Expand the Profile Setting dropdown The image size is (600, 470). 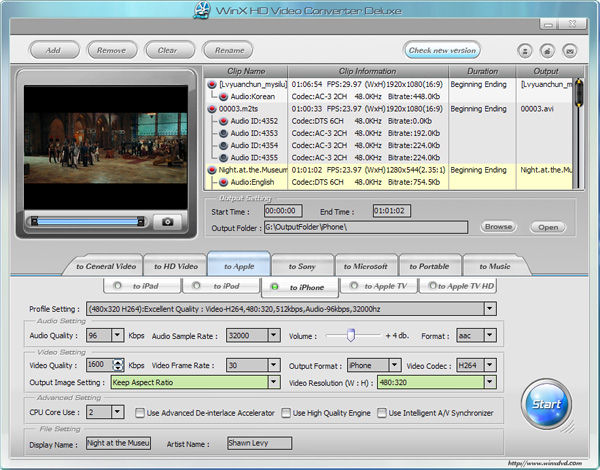pos(490,308)
